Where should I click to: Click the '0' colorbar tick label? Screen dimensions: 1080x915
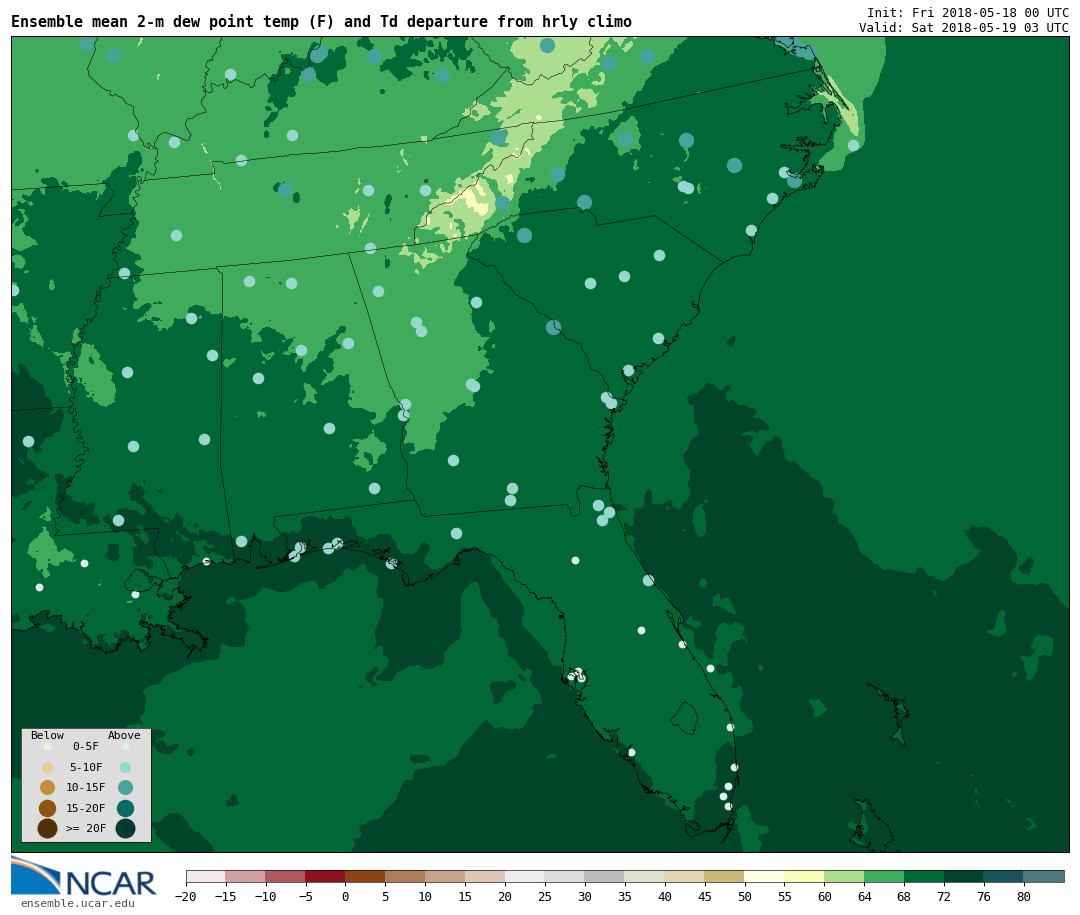[x=346, y=896]
